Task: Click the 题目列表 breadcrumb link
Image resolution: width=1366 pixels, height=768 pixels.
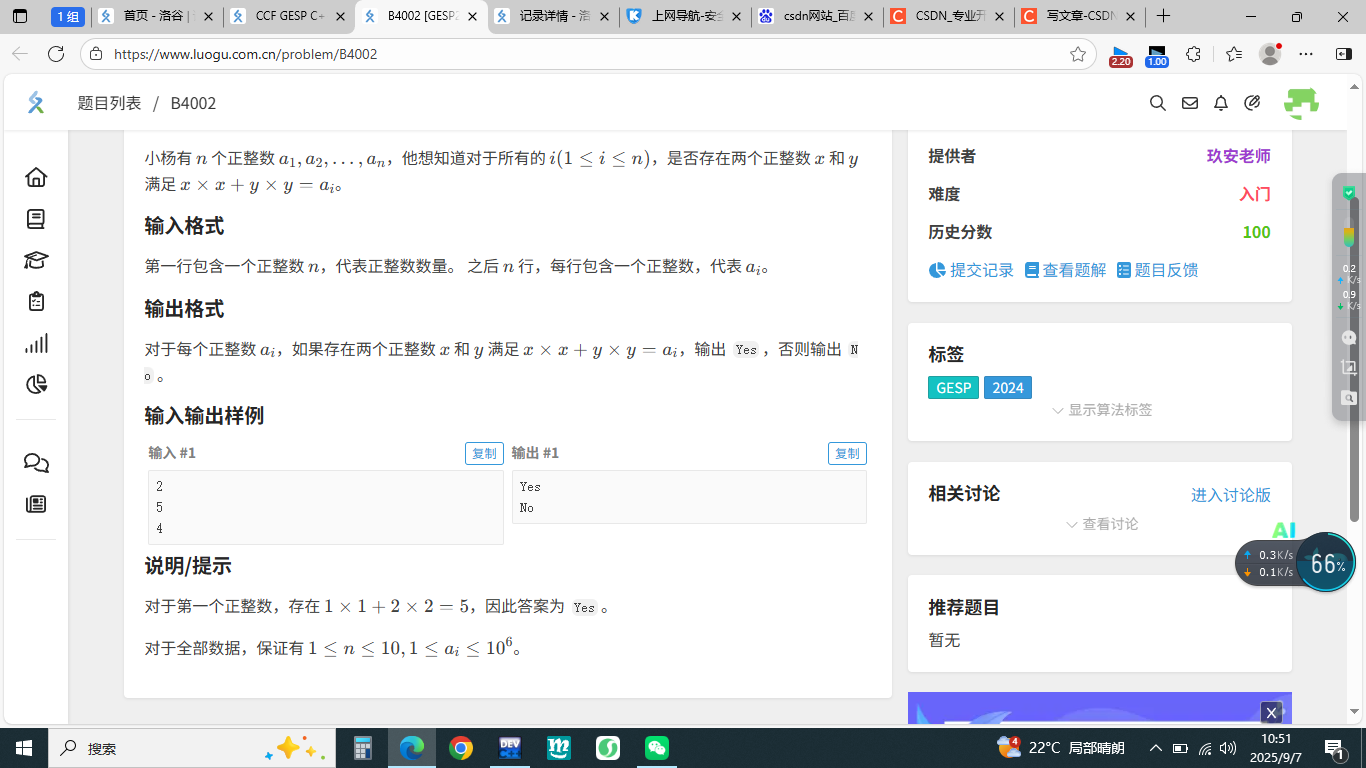Action: click(109, 103)
